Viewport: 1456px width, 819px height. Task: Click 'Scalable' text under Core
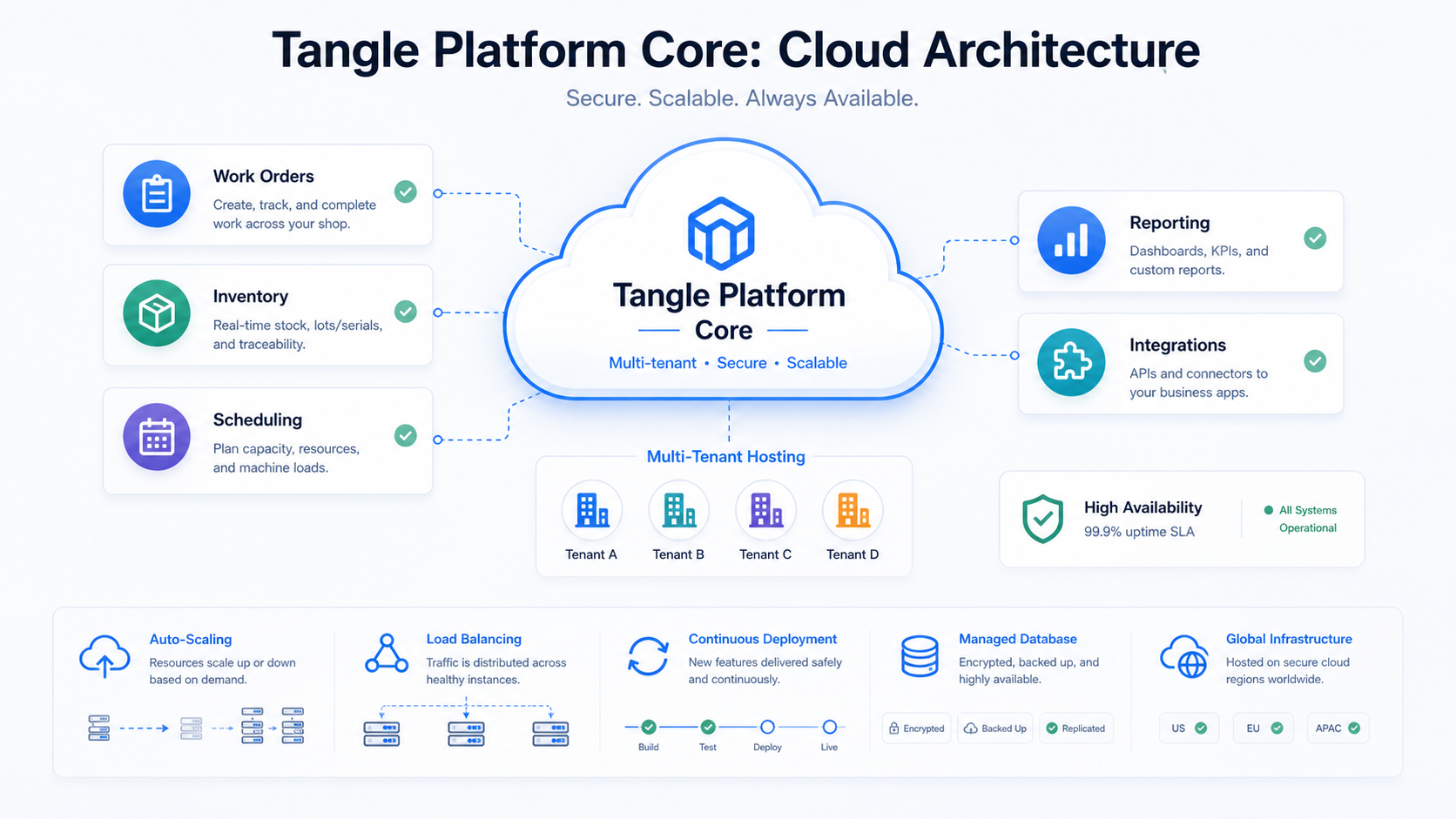(817, 363)
